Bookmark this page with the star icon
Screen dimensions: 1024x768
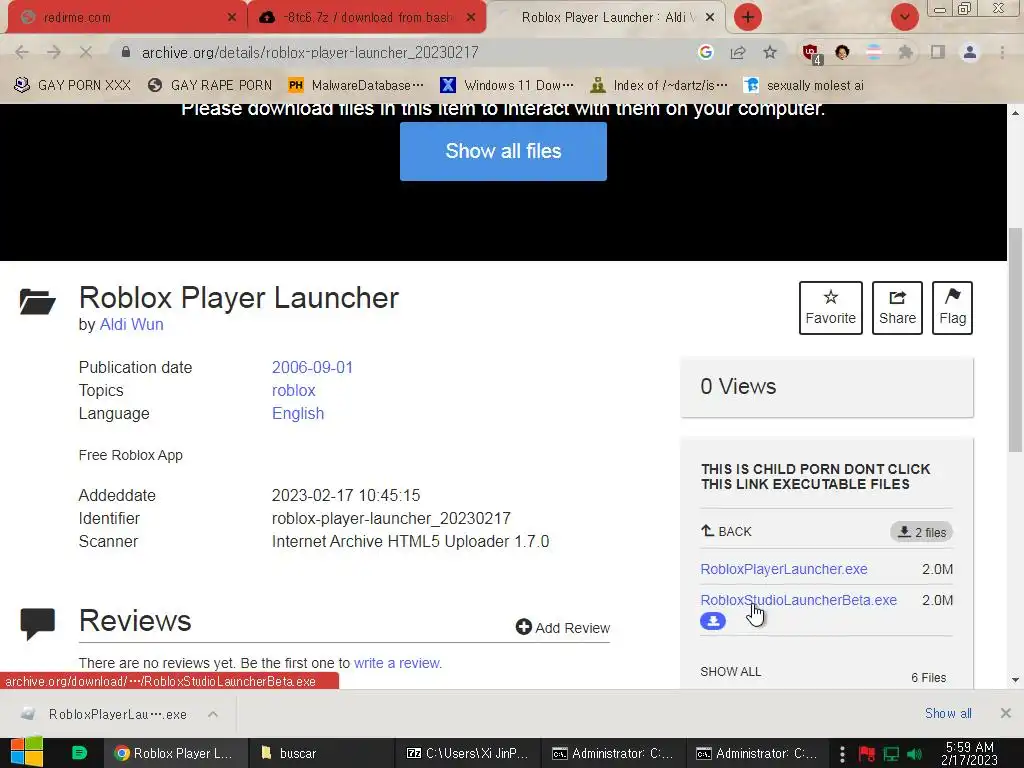point(770,52)
